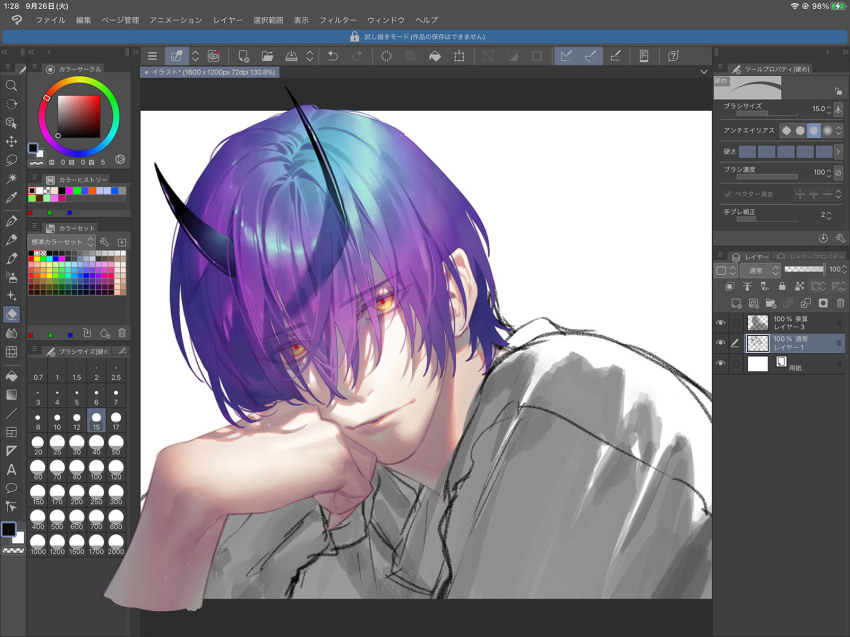850x637 pixels.
Task: Open the blending mode 通常 dropdown
Action: 763,270
